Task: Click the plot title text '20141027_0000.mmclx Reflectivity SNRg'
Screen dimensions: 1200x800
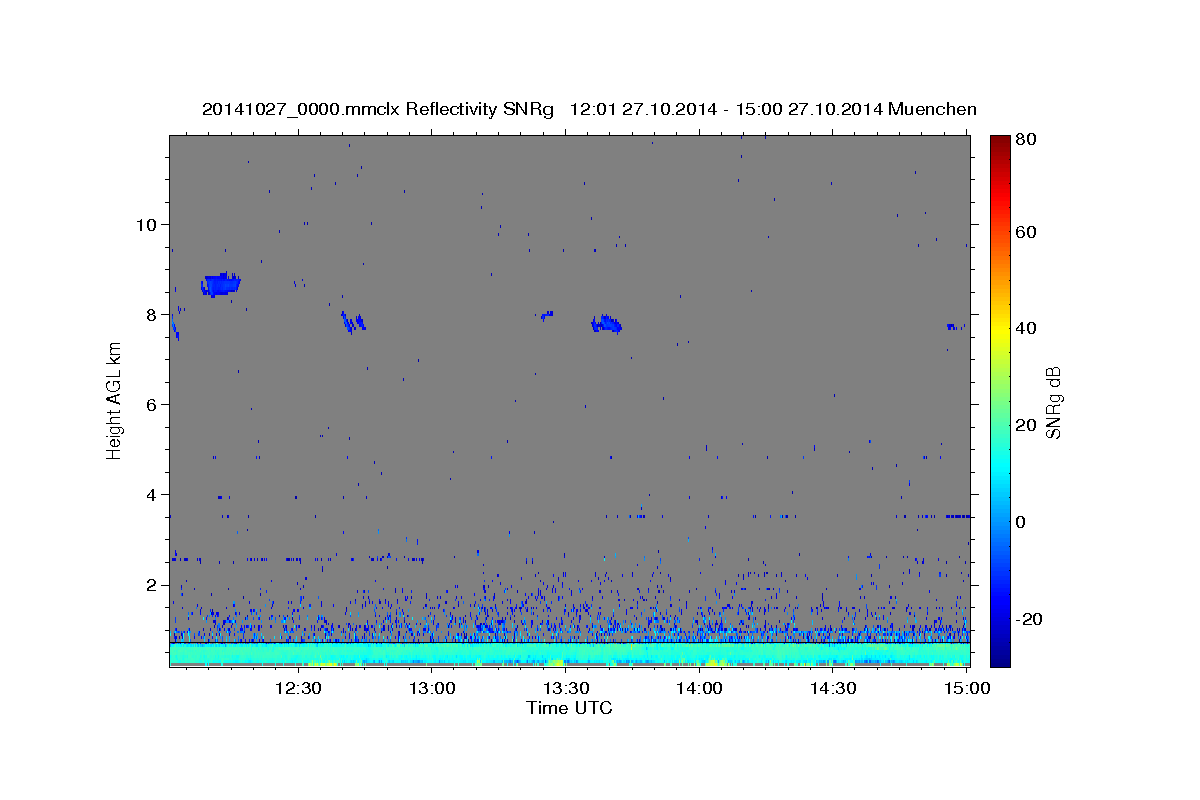Action: pyautogui.click(x=378, y=109)
